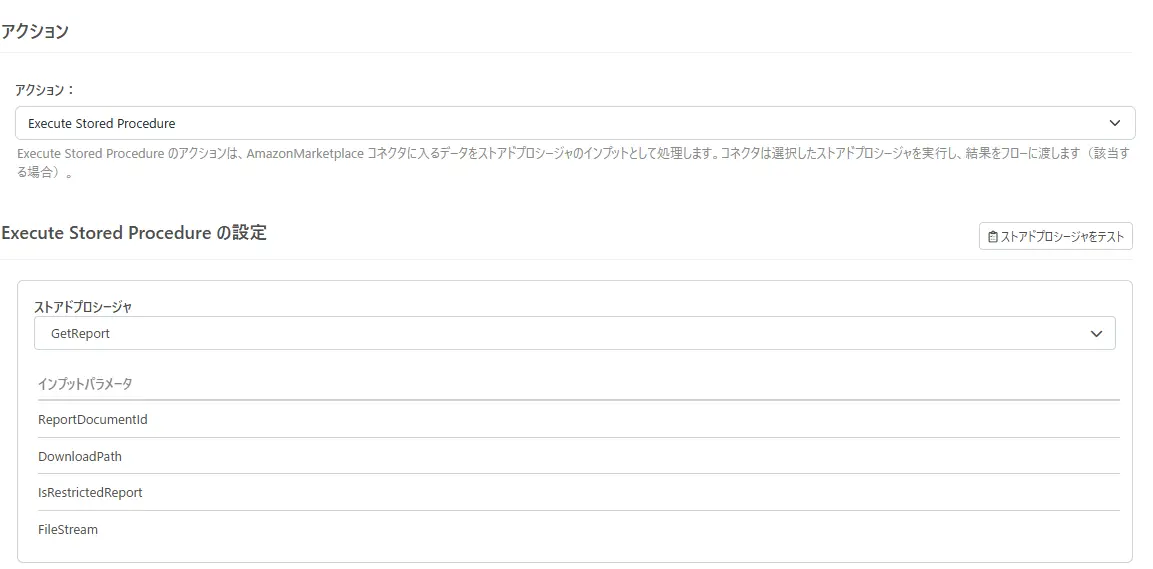Click the アクション section heading
The width and height of the screenshot is (1153, 569).
pyautogui.click(x=35, y=31)
